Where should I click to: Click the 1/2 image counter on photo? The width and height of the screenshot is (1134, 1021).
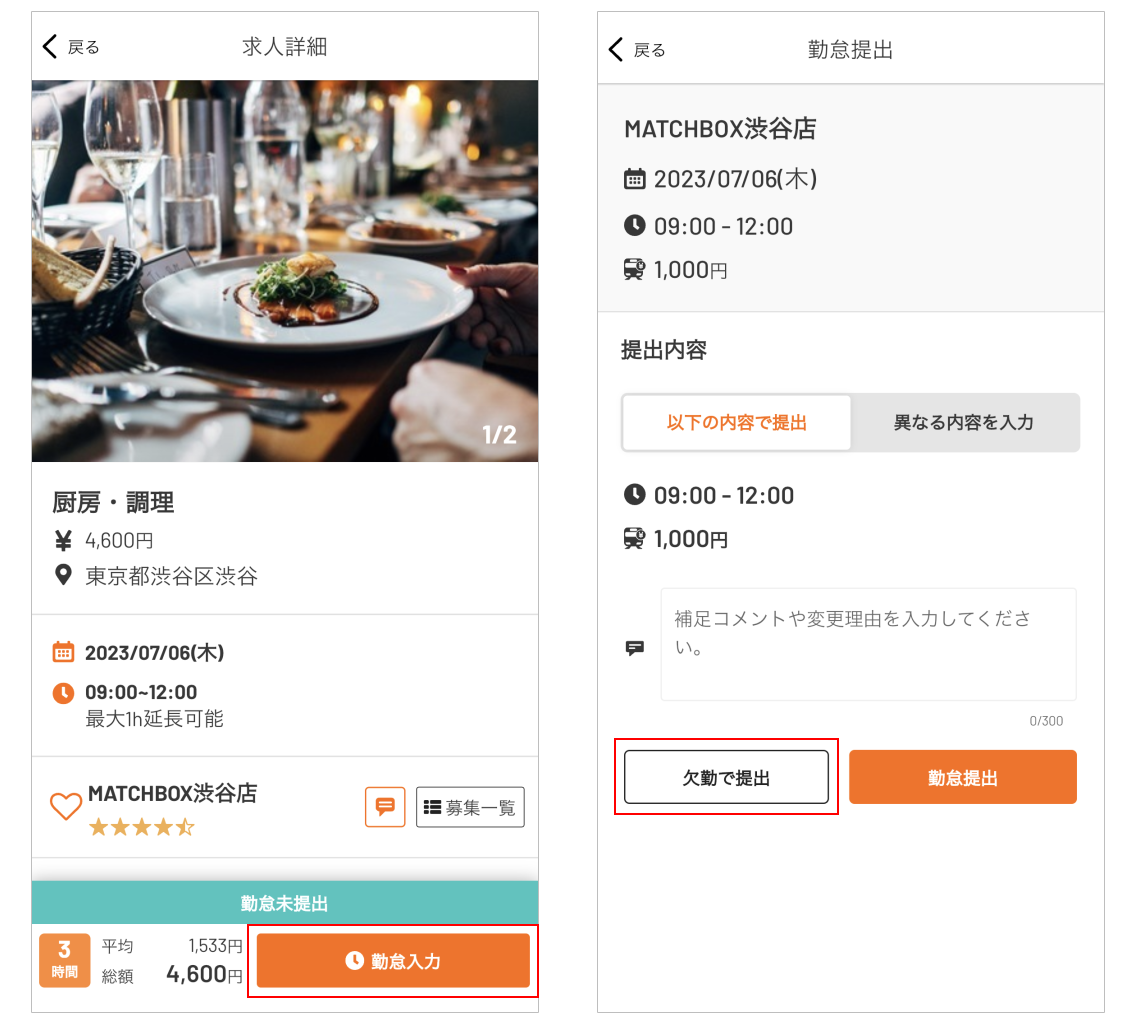click(499, 435)
